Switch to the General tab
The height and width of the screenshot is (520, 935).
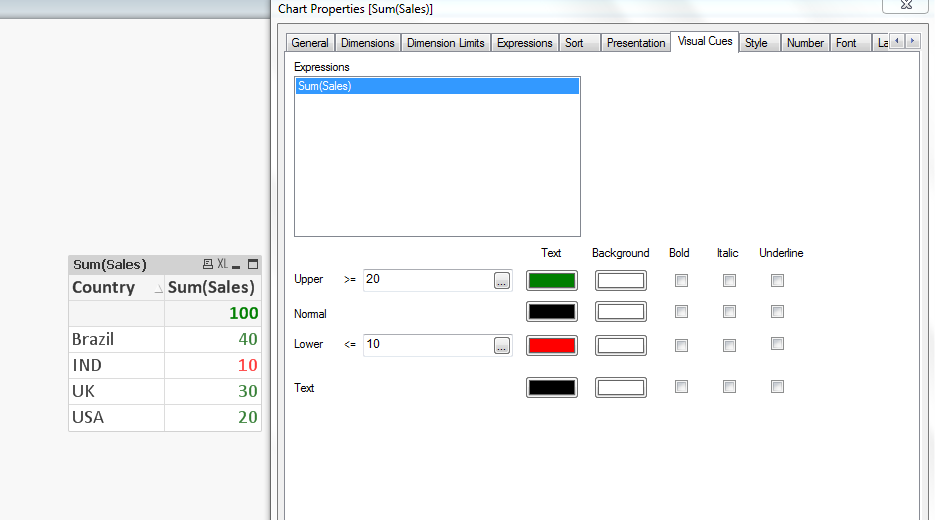(x=310, y=43)
